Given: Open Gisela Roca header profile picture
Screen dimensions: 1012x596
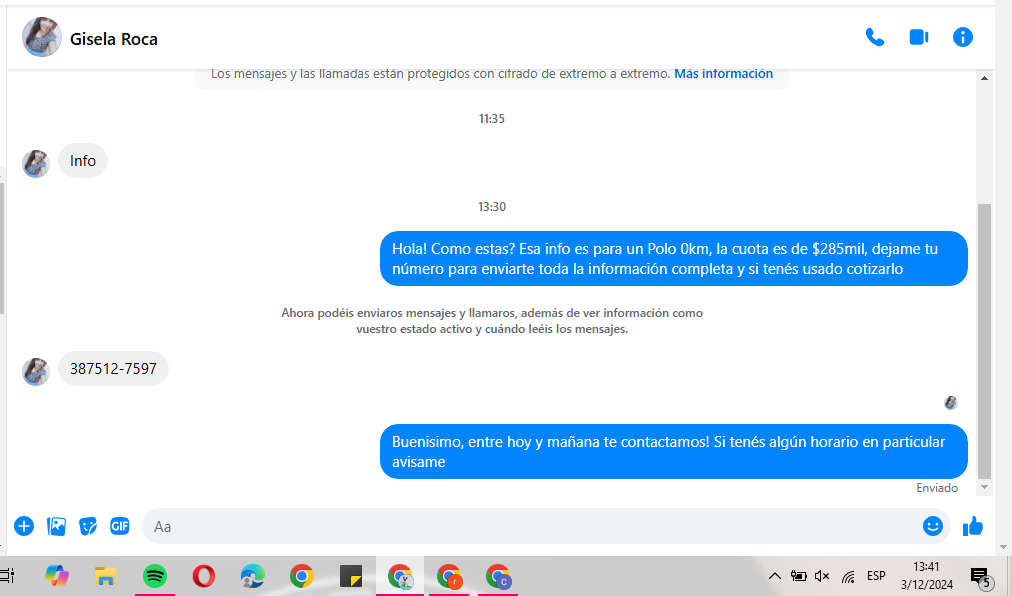Looking at the screenshot, I should pos(42,37).
